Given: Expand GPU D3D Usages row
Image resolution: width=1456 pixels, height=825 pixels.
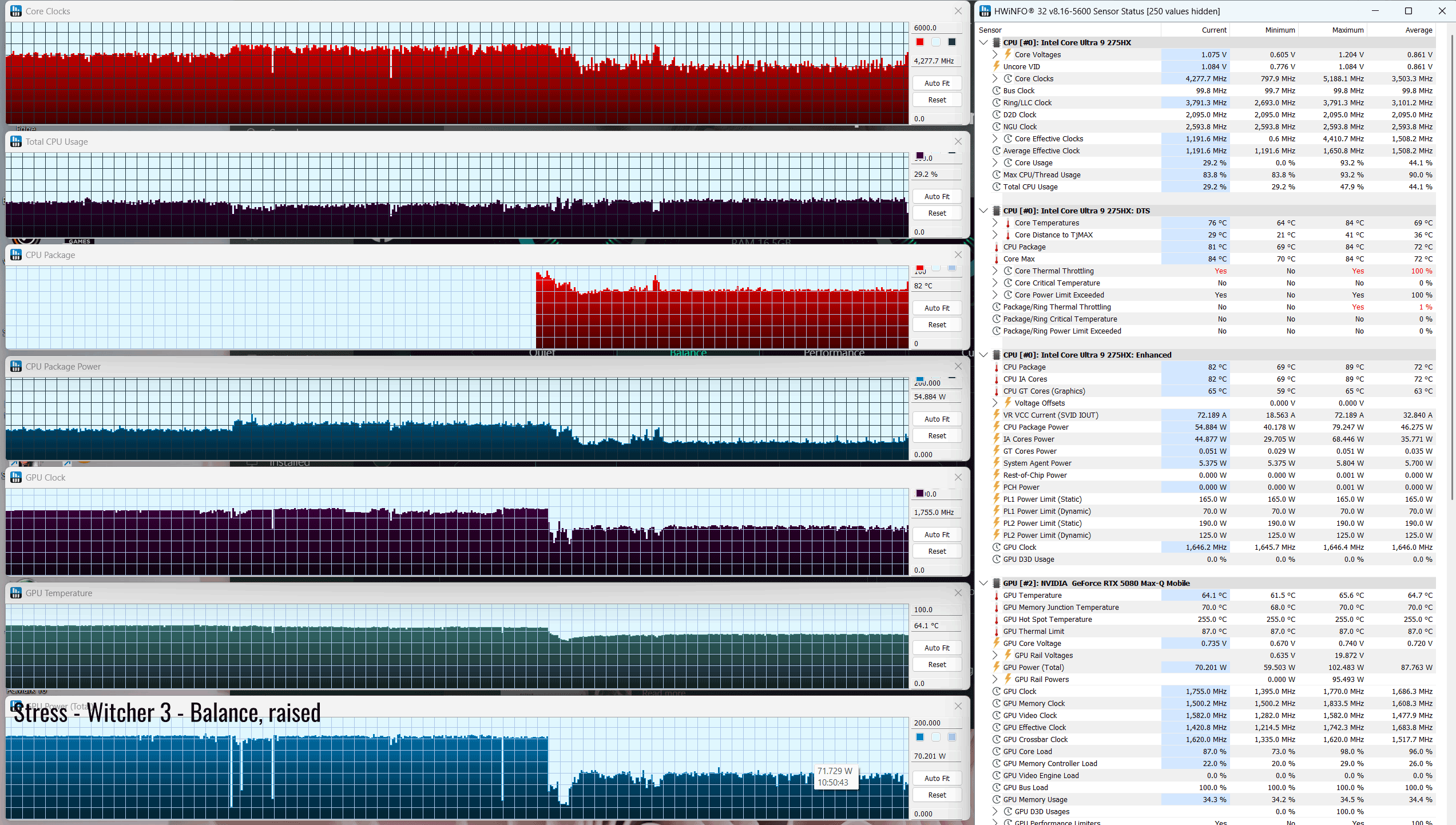Looking at the screenshot, I should tap(995, 811).
